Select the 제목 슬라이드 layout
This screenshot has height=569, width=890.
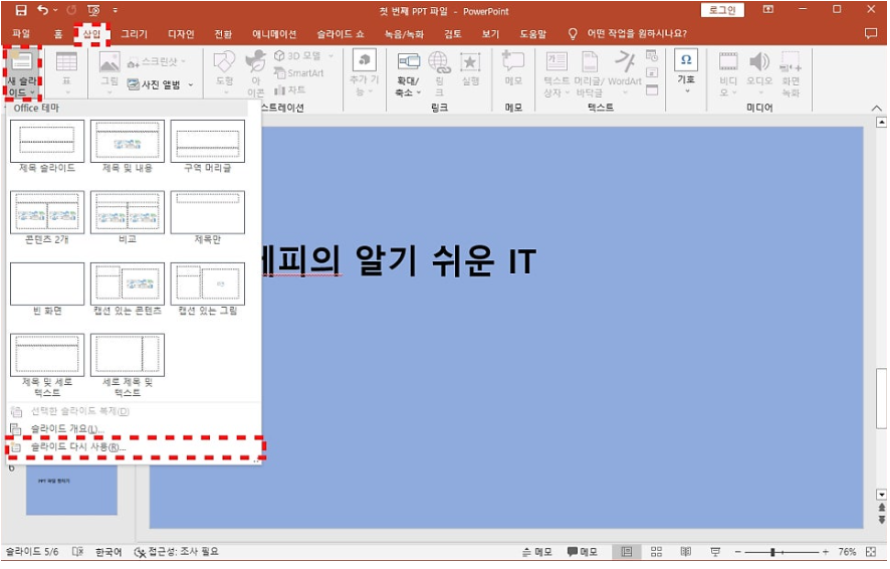tap(47, 147)
